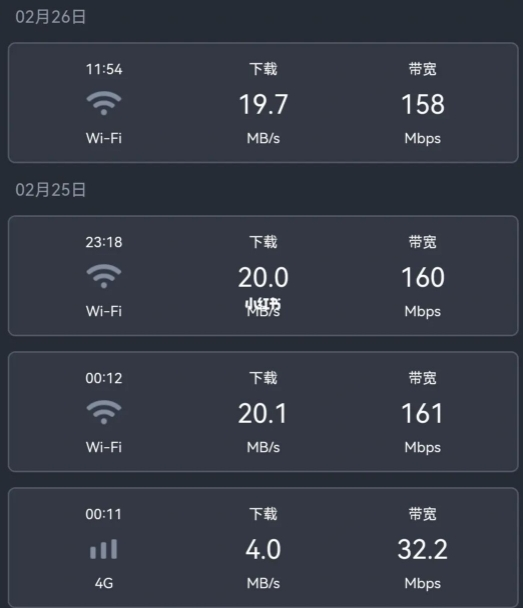Click the 00:11 timestamp text
The image size is (523, 608).
pyautogui.click(x=104, y=514)
